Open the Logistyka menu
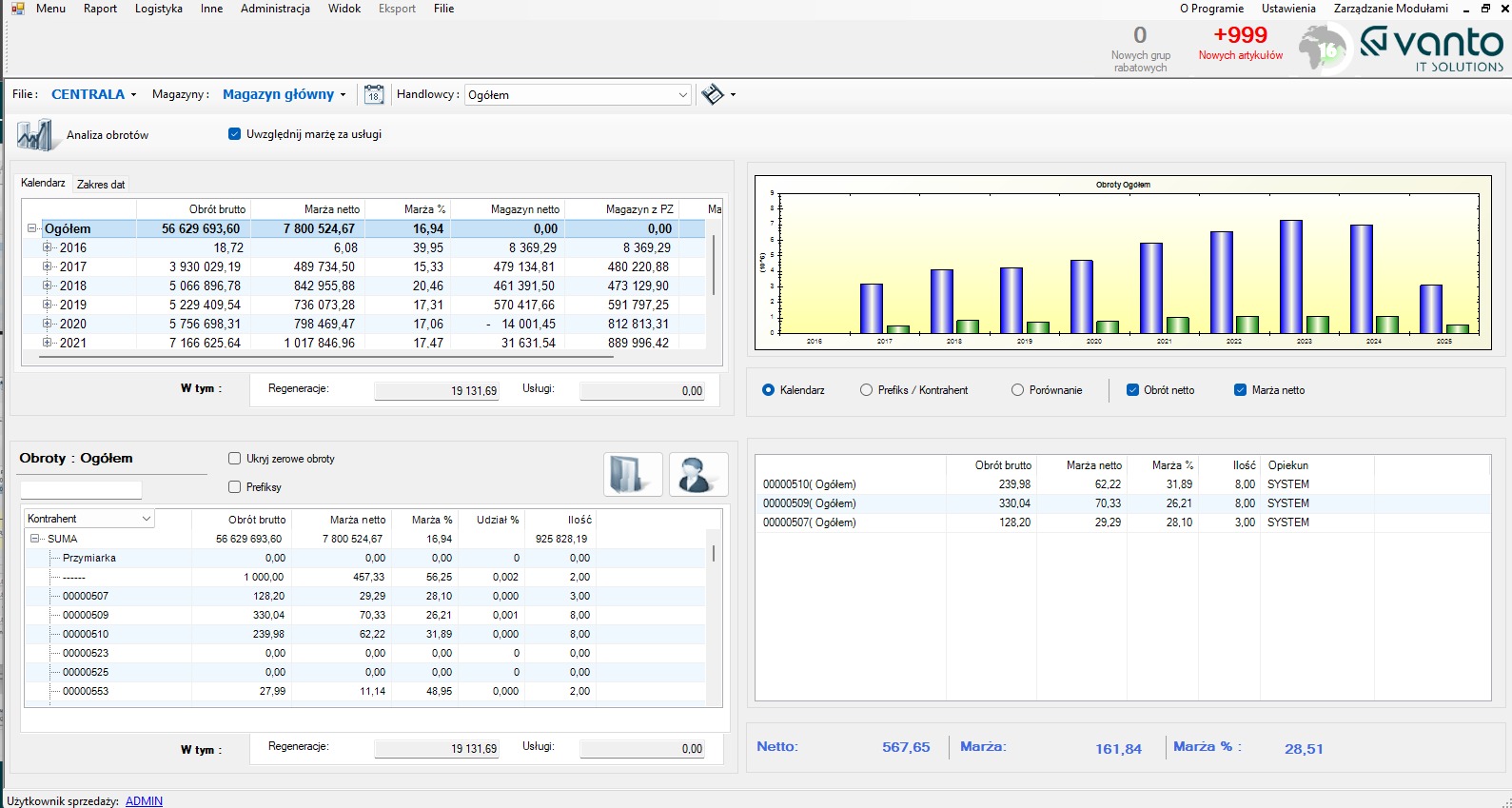The height and width of the screenshot is (808, 1512). coord(158,9)
